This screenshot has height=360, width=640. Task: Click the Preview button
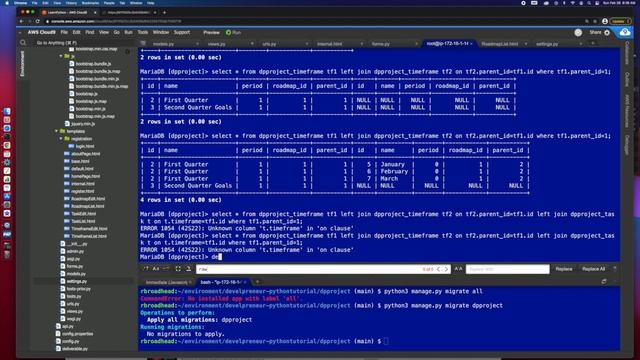click(x=211, y=32)
